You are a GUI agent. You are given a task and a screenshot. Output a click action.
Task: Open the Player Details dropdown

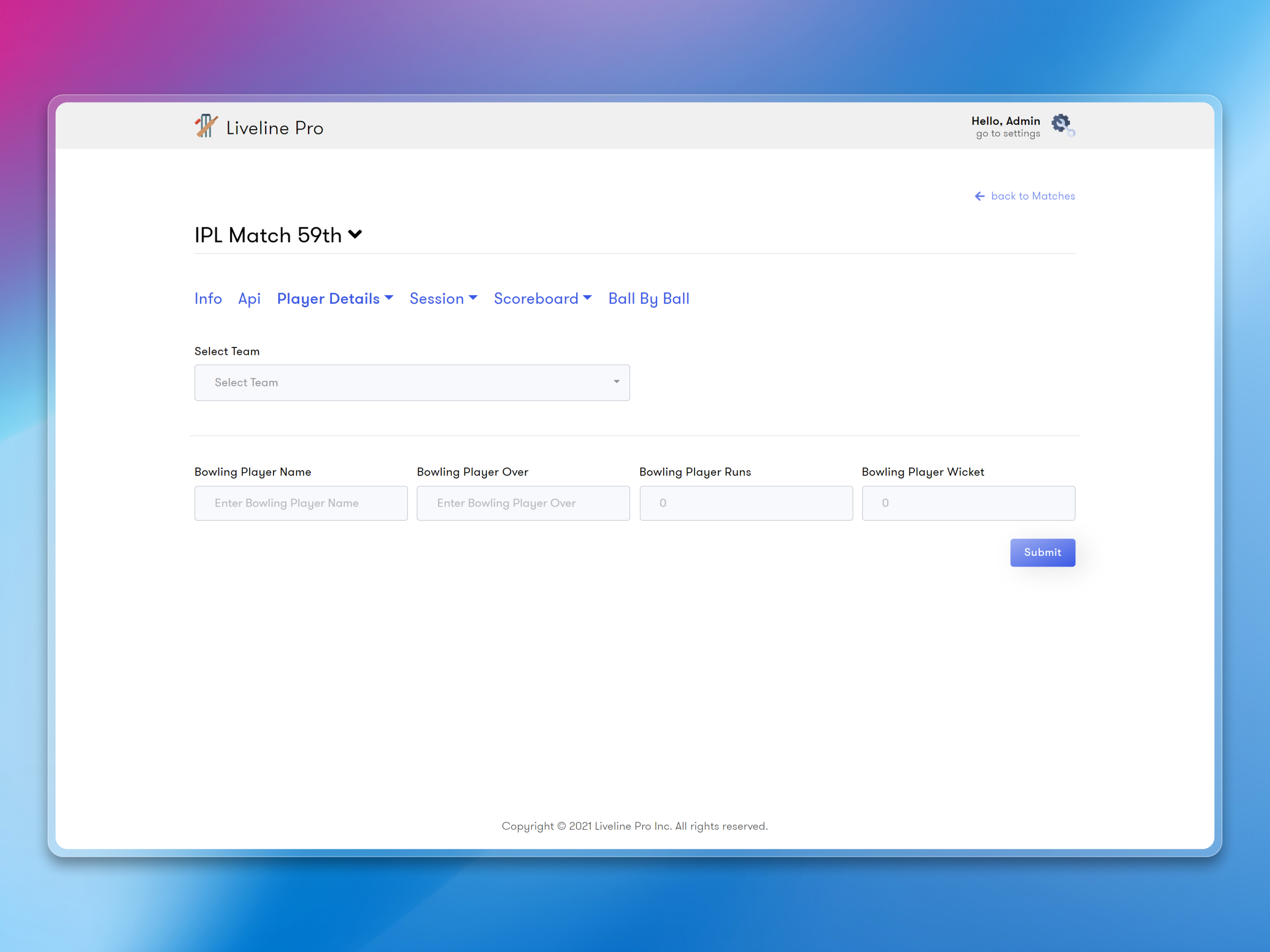335,298
